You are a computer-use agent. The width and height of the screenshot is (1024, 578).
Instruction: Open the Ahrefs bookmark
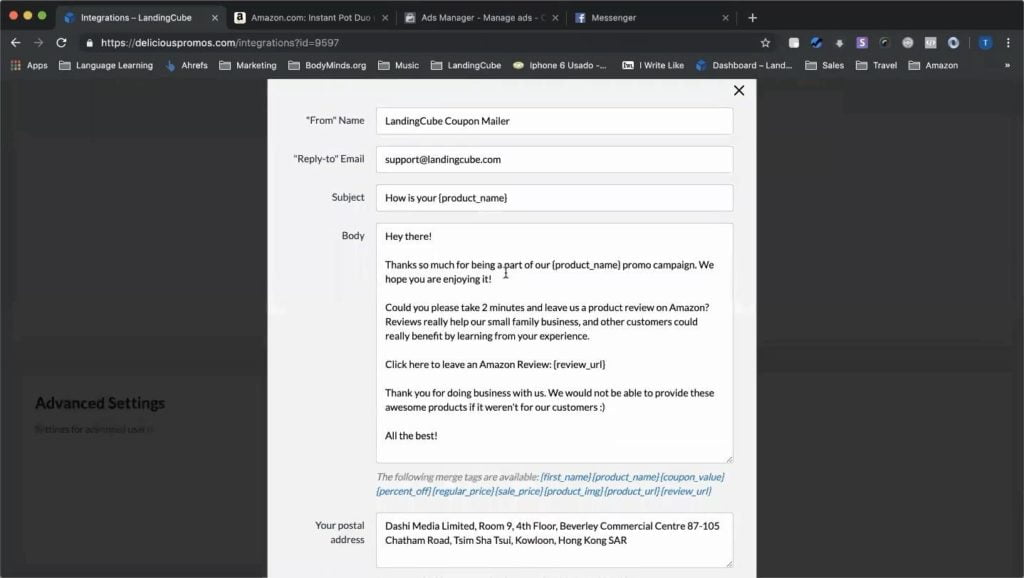[187, 65]
